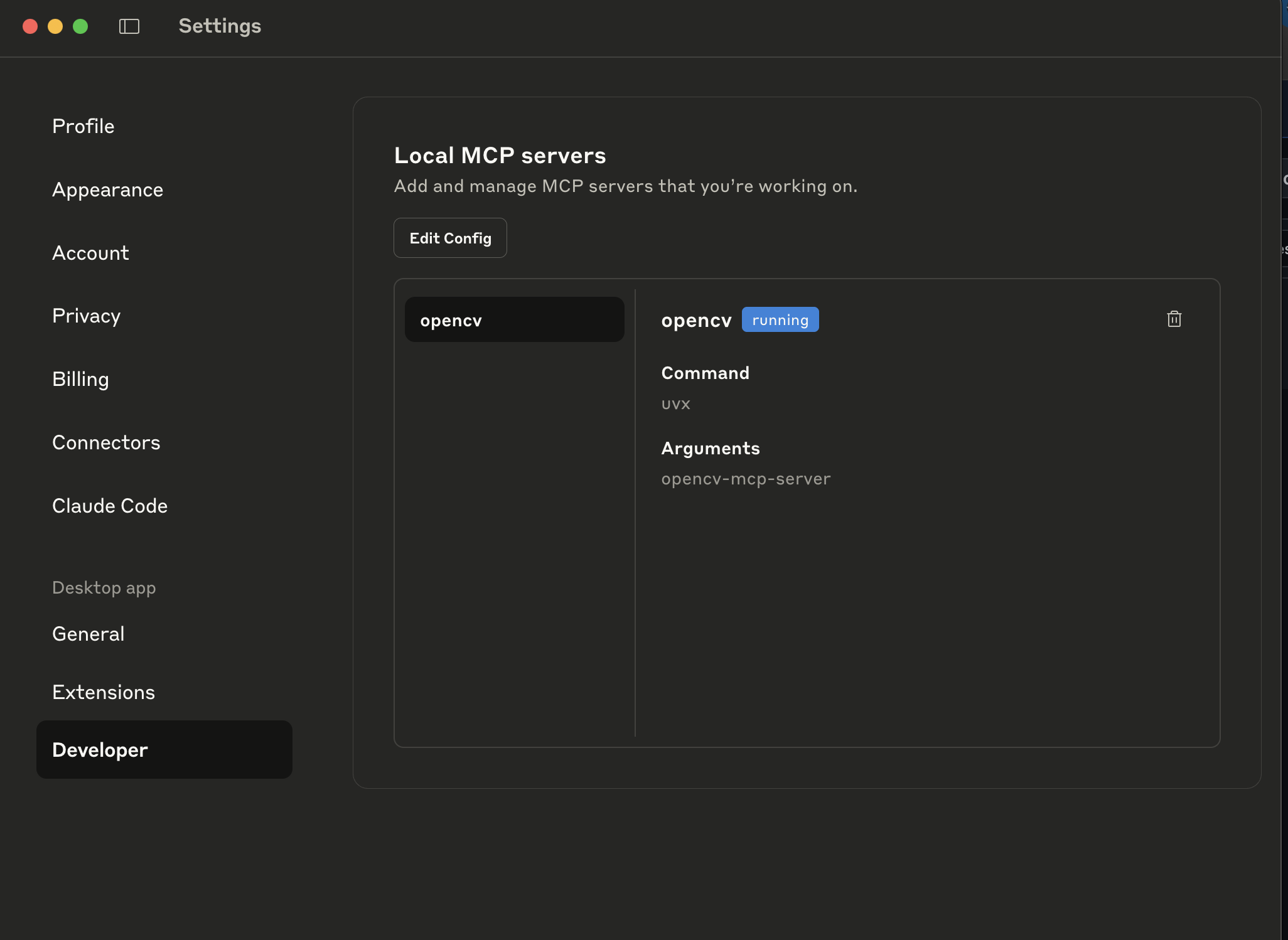Viewport: 1288px width, 940px height.
Task: Click the Local MCP servers heading
Action: point(500,155)
